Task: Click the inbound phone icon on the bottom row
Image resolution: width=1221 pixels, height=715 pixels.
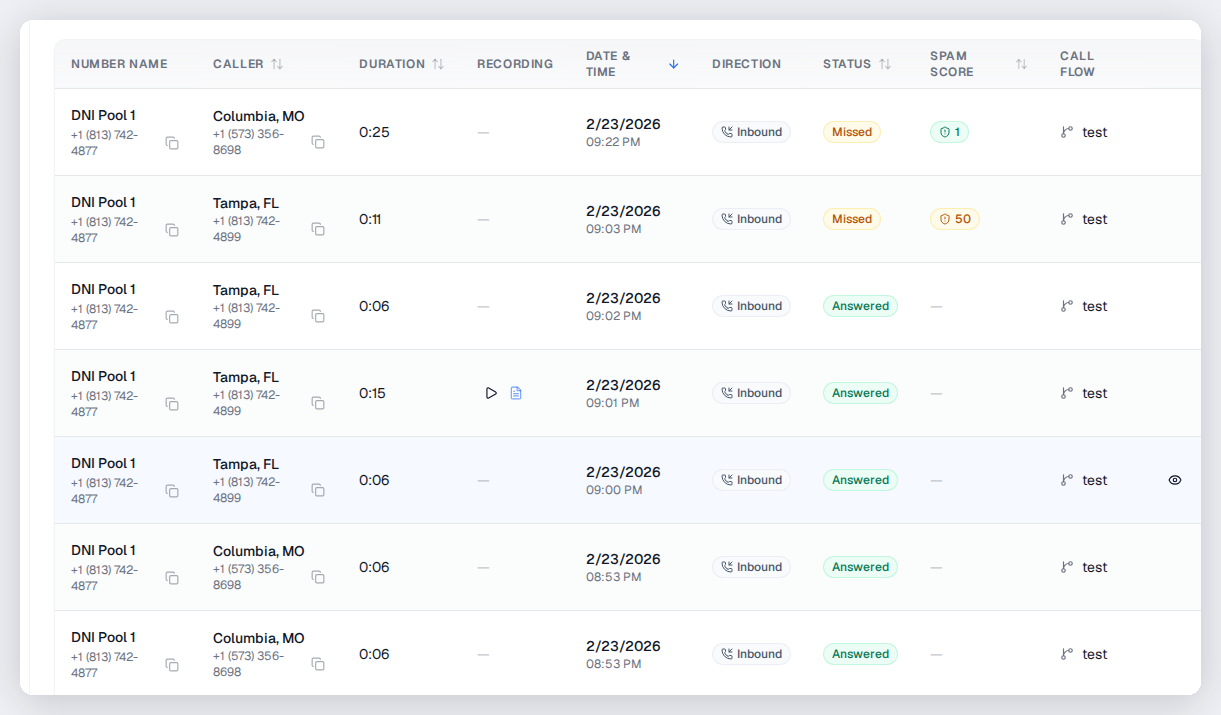Action: click(x=729, y=653)
